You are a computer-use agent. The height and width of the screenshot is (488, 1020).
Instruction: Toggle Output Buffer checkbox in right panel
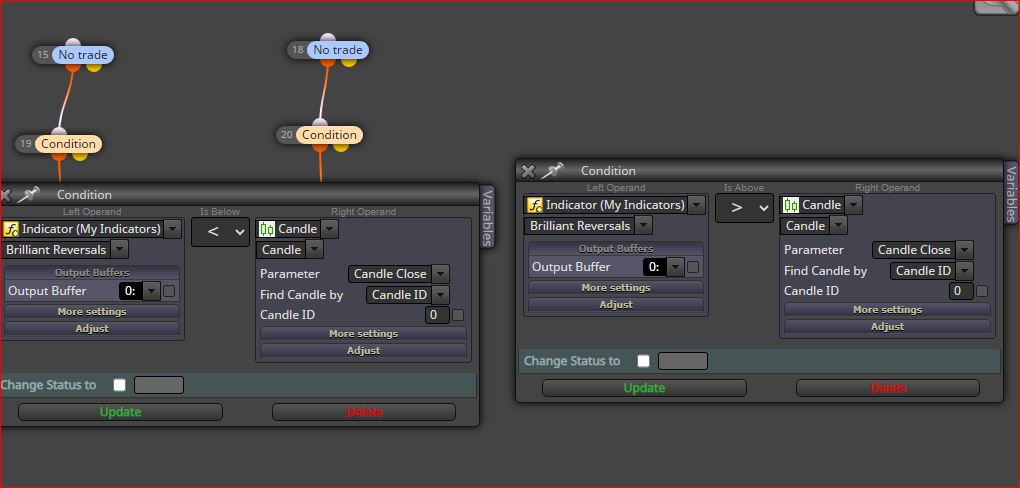tap(693, 267)
